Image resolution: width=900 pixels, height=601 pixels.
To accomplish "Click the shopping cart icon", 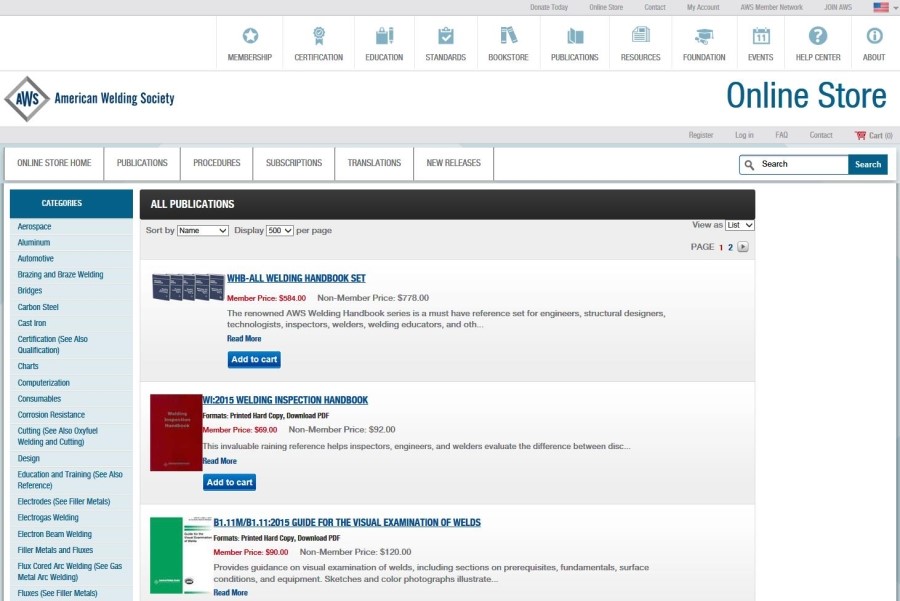I will 860,135.
